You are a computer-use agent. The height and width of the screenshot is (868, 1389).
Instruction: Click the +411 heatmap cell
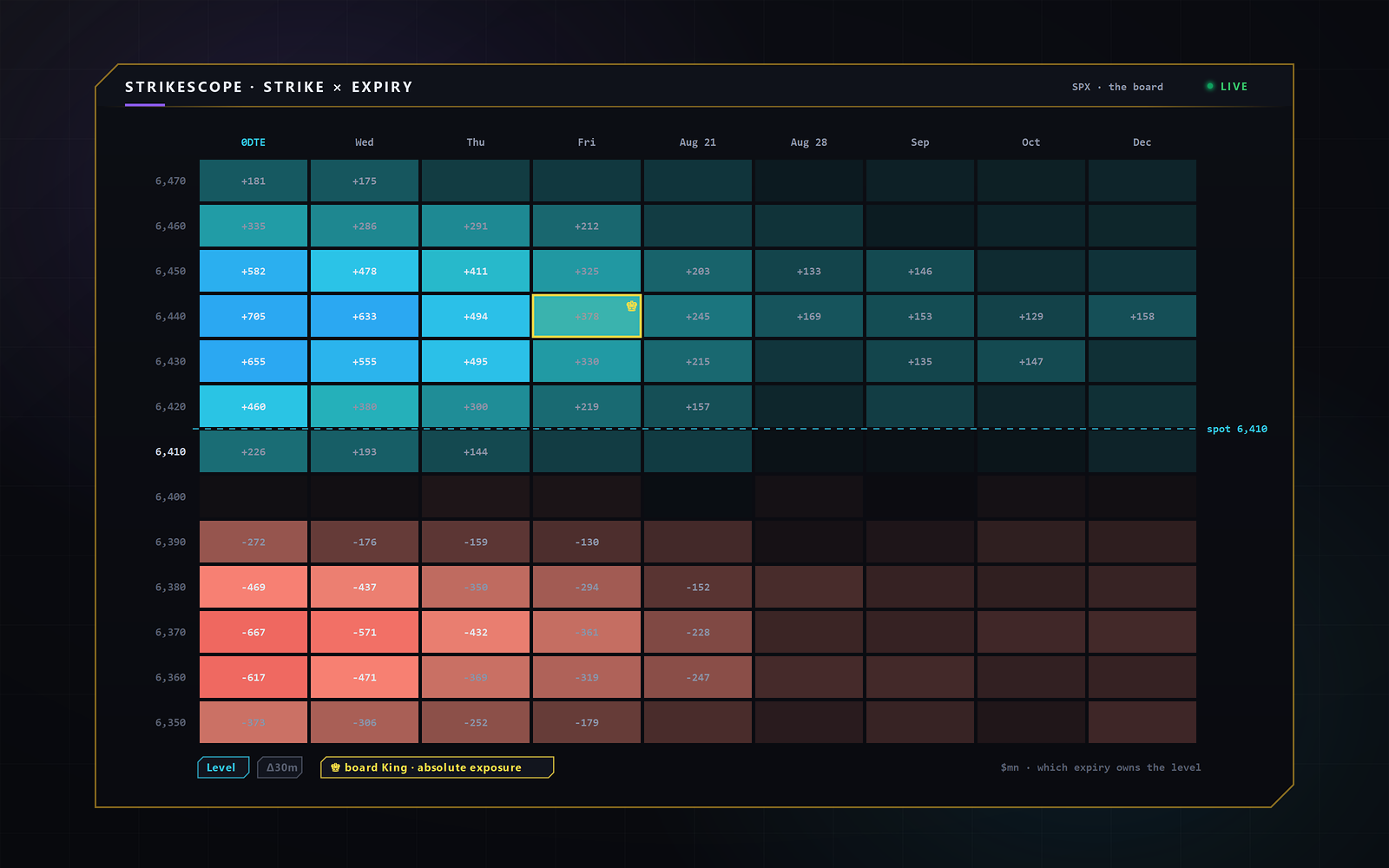(476, 271)
